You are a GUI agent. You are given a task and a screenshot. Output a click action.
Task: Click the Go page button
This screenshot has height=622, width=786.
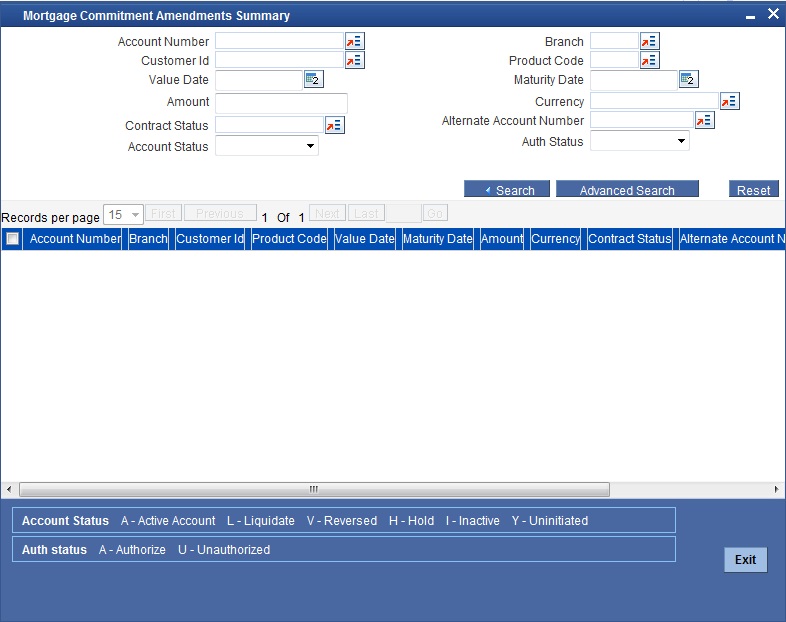(x=435, y=213)
